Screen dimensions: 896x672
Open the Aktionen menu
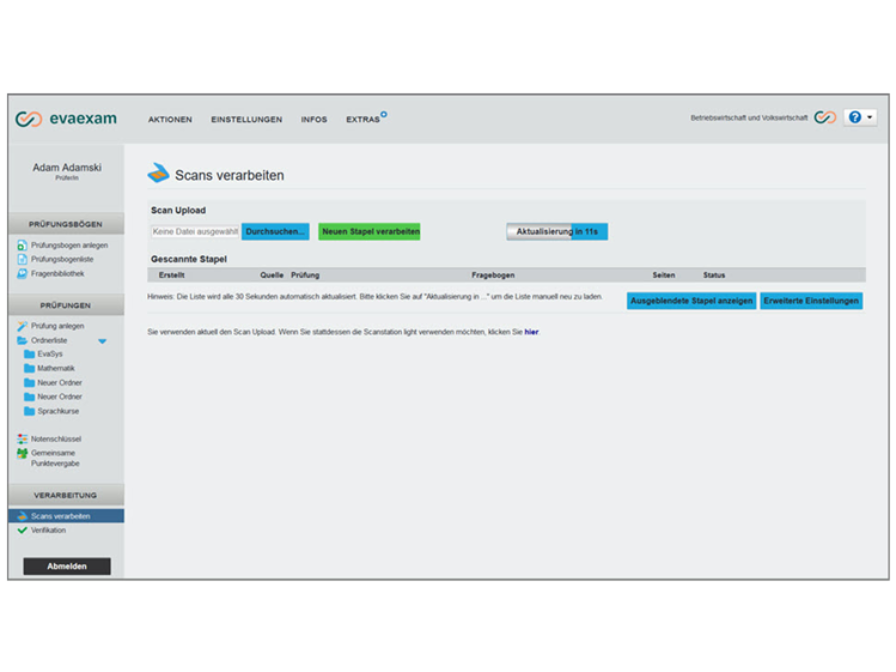tap(170, 120)
